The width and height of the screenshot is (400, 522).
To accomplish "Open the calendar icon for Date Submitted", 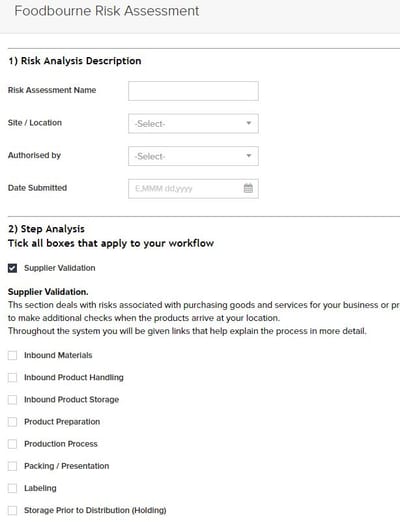I will (x=248, y=188).
